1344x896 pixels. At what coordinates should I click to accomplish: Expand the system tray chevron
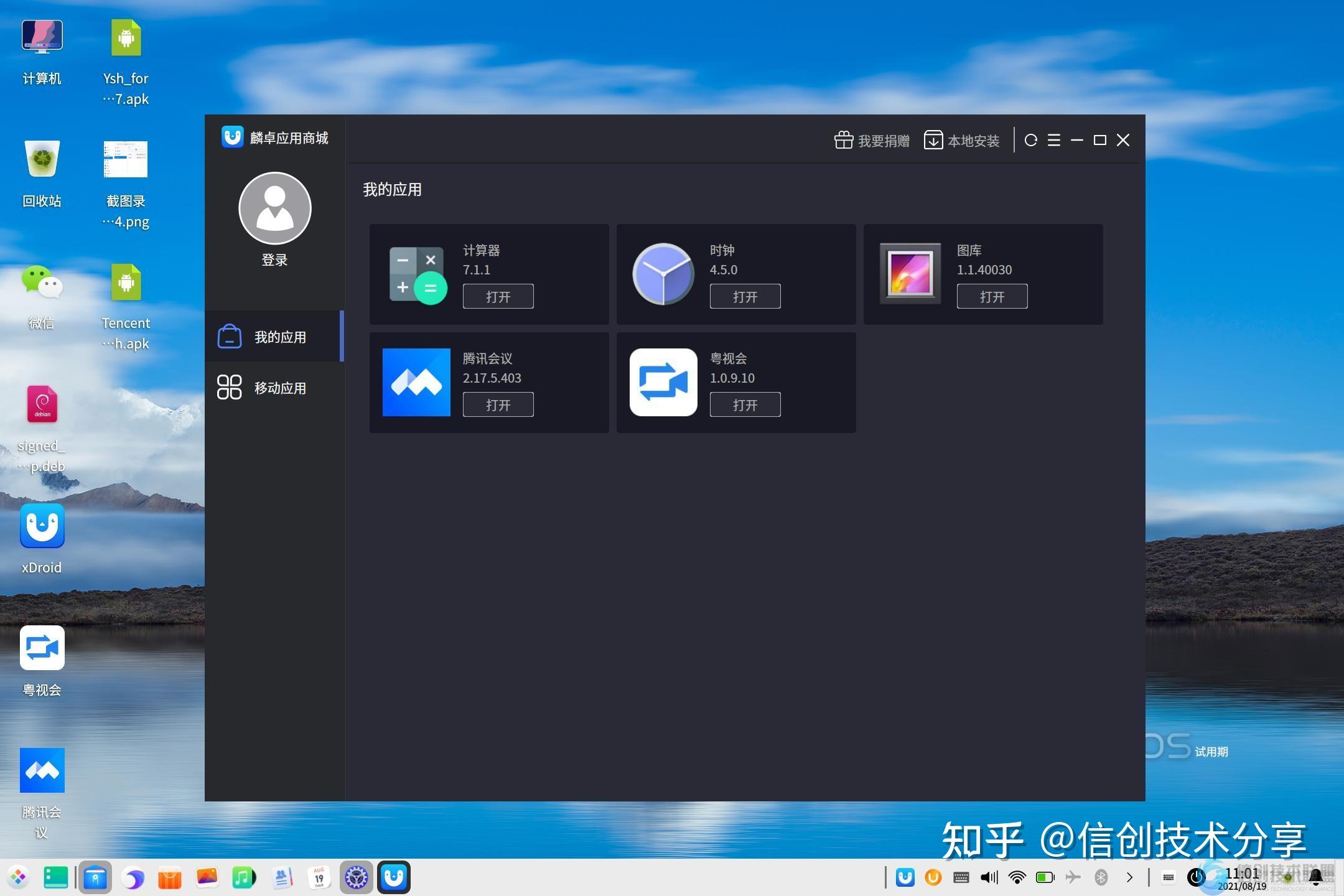pyautogui.click(x=1130, y=877)
